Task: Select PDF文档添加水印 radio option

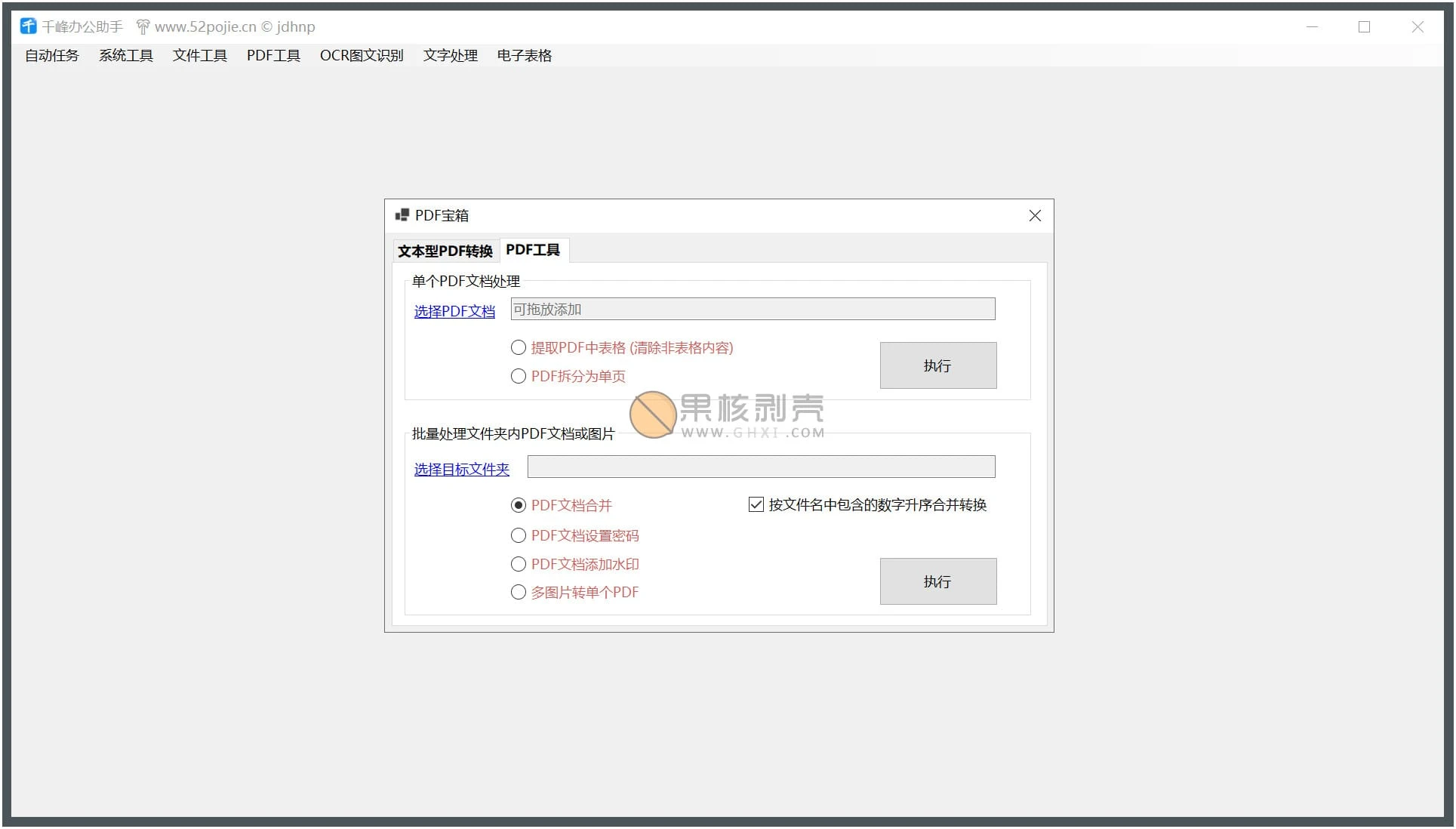Action: [x=519, y=564]
